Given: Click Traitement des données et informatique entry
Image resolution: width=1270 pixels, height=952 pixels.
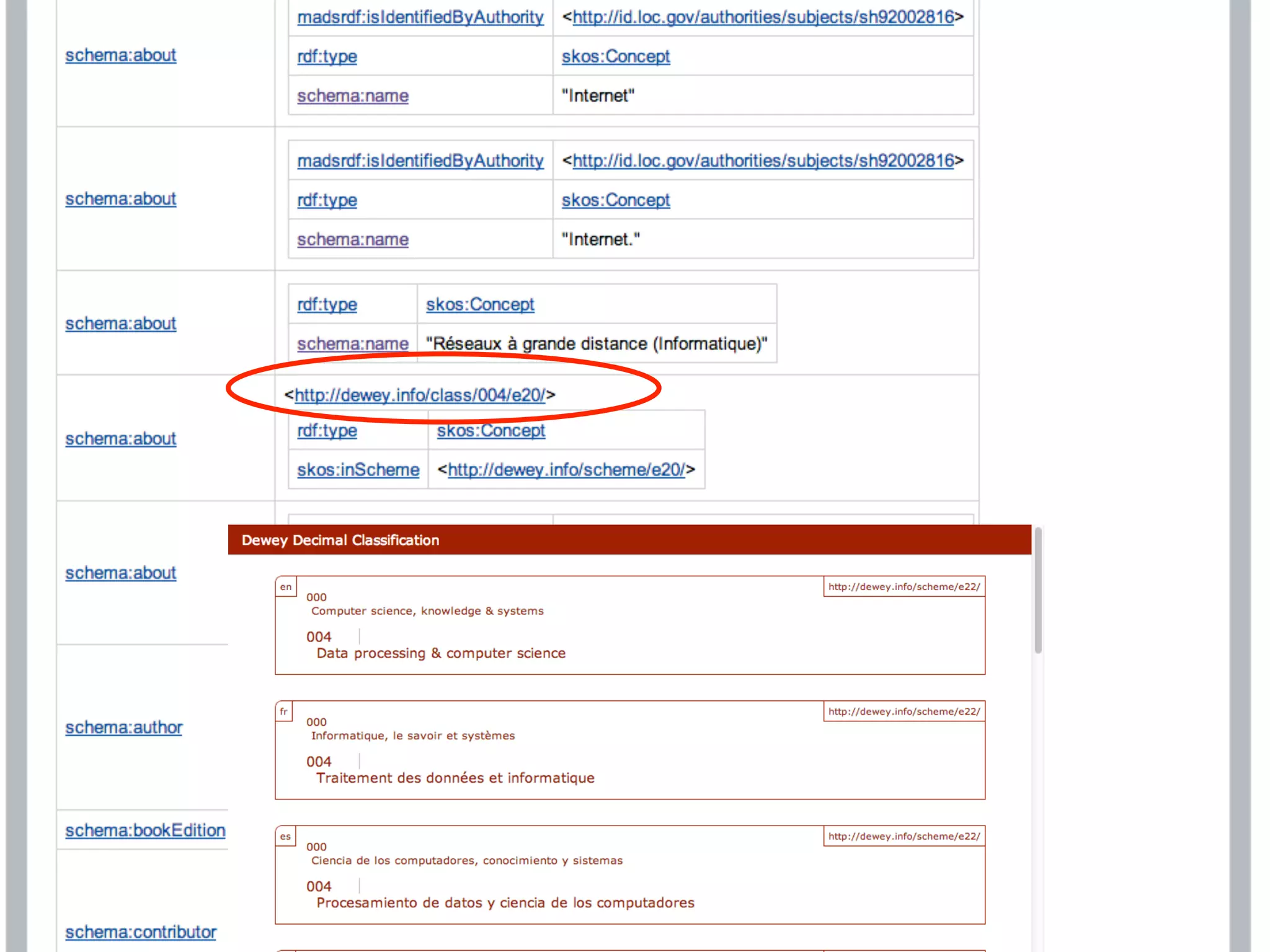Looking at the screenshot, I should coord(455,778).
